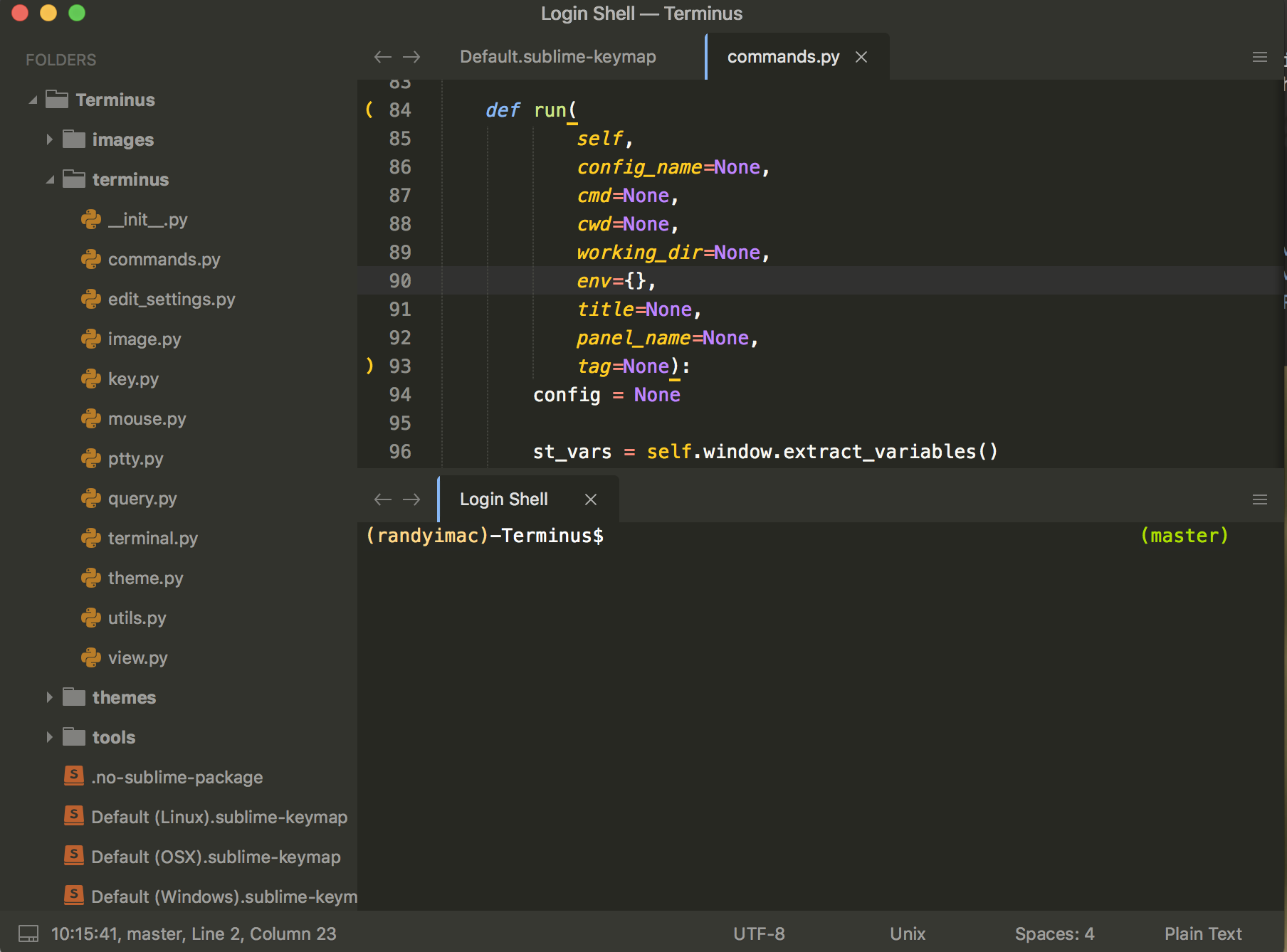Viewport: 1287px width, 952px height.
Task: Expand the themes folder
Action: [49, 697]
